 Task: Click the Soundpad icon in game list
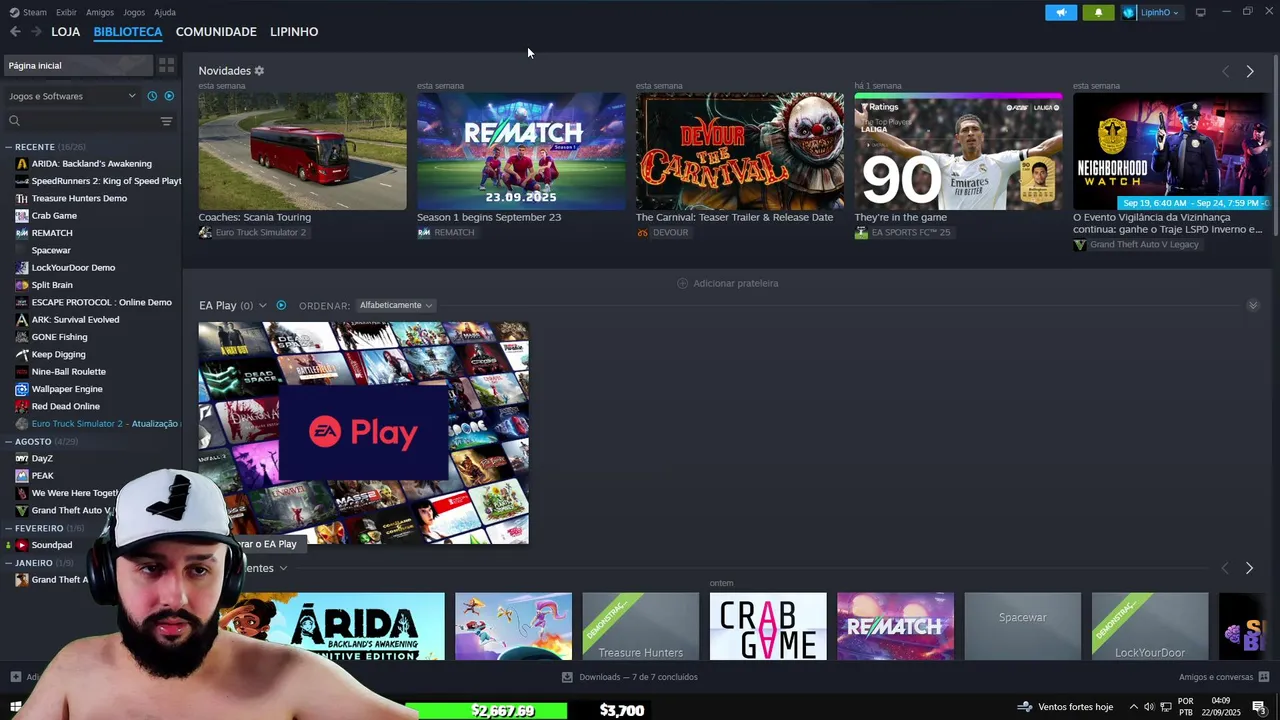[22, 545]
